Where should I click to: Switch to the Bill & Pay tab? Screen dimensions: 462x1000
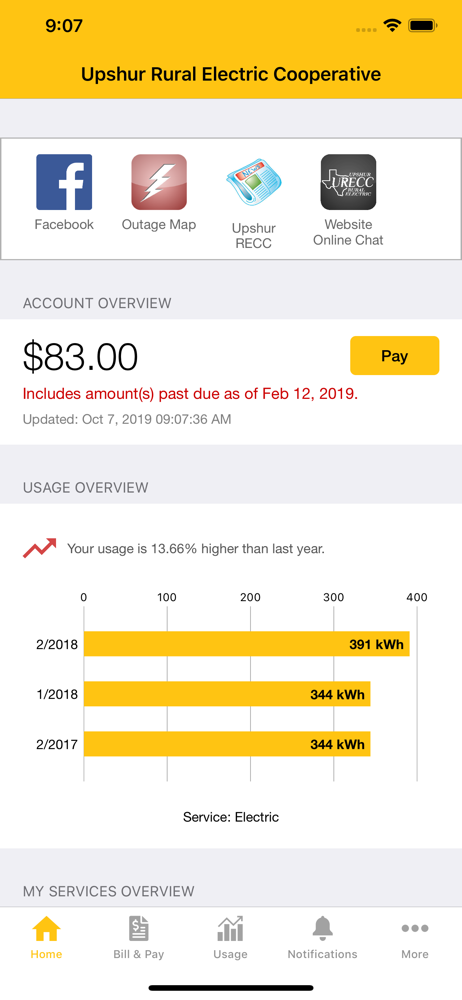pyautogui.click(x=138, y=938)
